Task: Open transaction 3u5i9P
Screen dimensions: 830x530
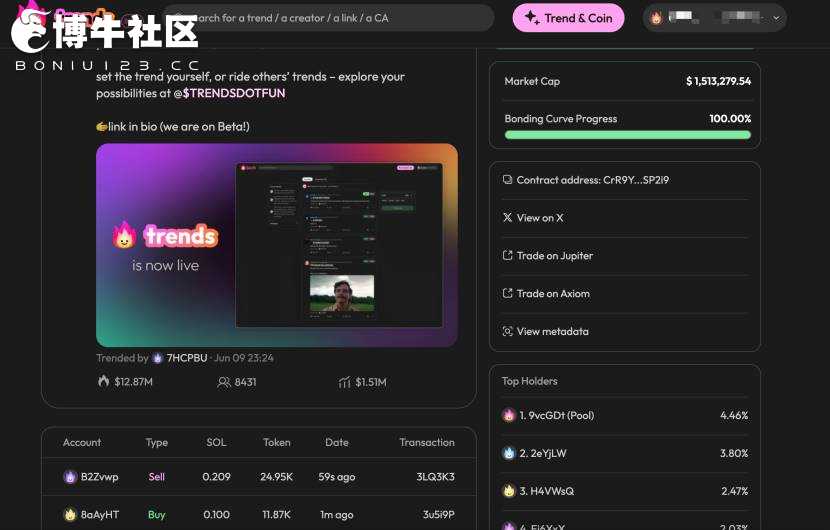Action: pyautogui.click(x=438, y=515)
